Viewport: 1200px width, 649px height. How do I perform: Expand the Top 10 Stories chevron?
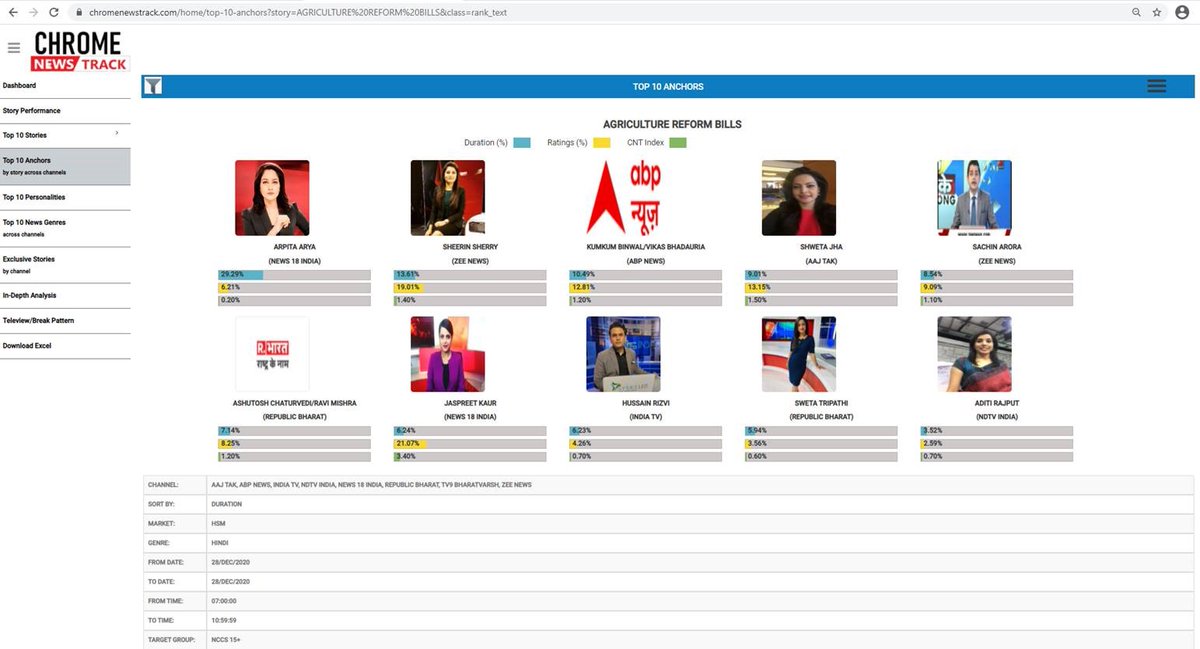coord(117,133)
